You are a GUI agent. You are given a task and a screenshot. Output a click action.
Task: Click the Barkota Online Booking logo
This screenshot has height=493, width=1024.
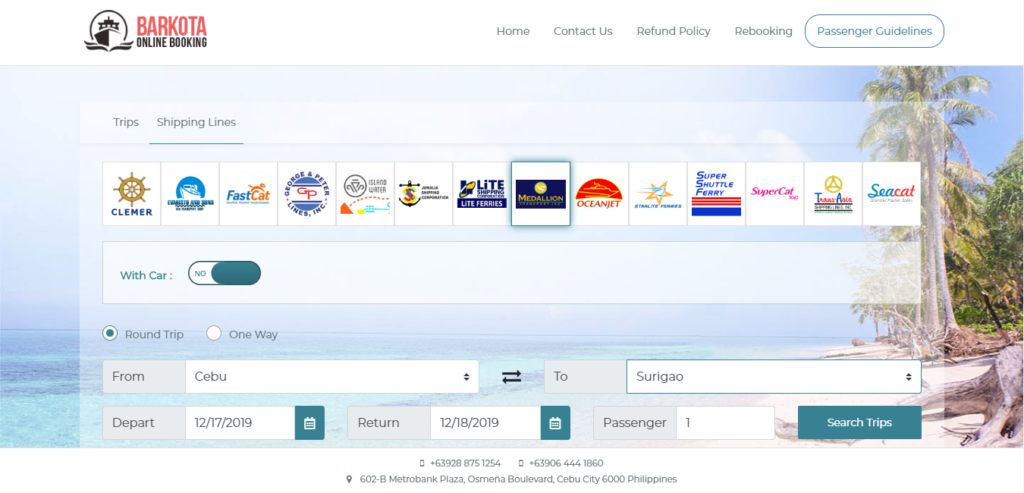point(146,31)
